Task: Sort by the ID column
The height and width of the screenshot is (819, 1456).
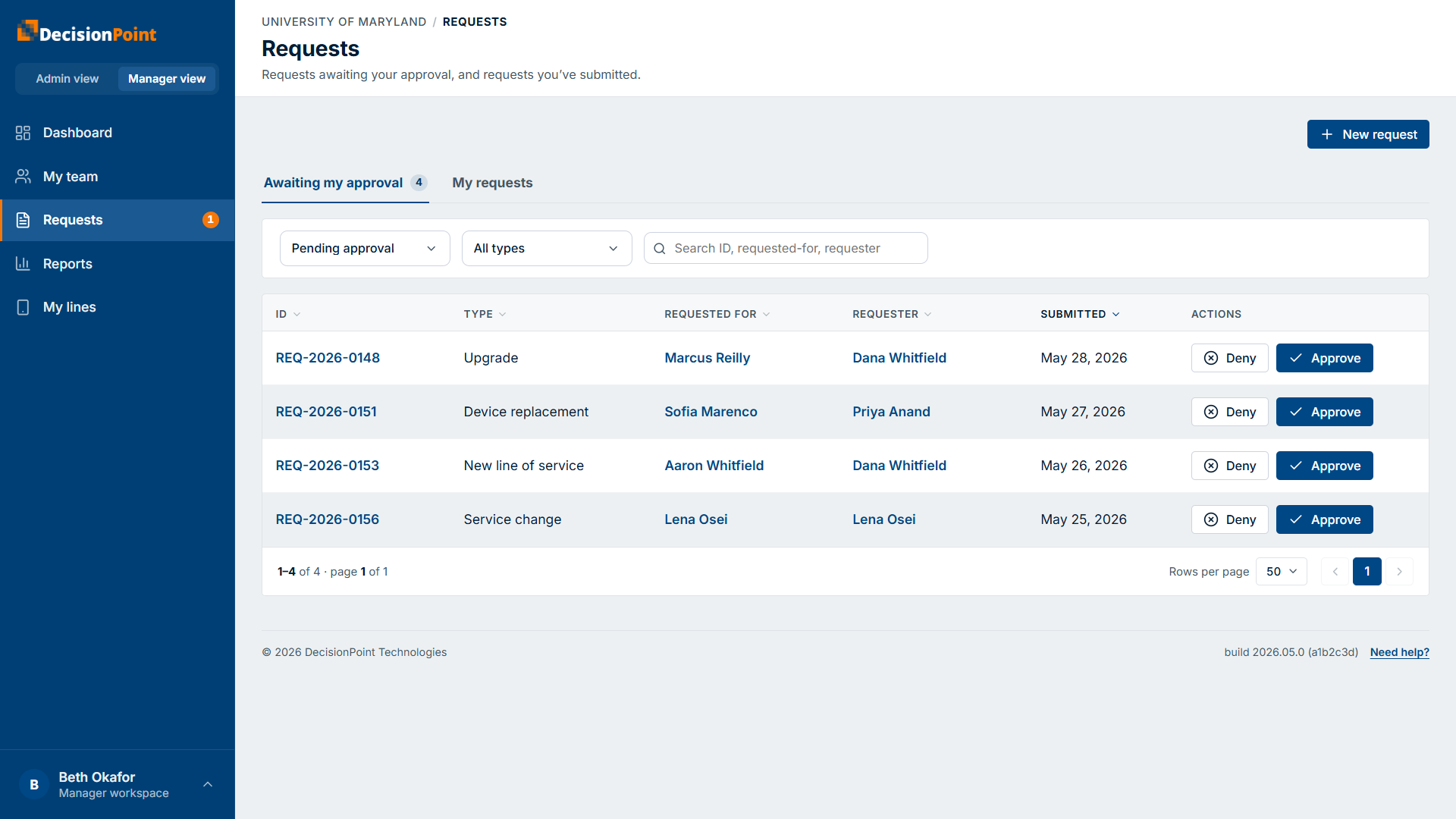Action: (x=288, y=314)
